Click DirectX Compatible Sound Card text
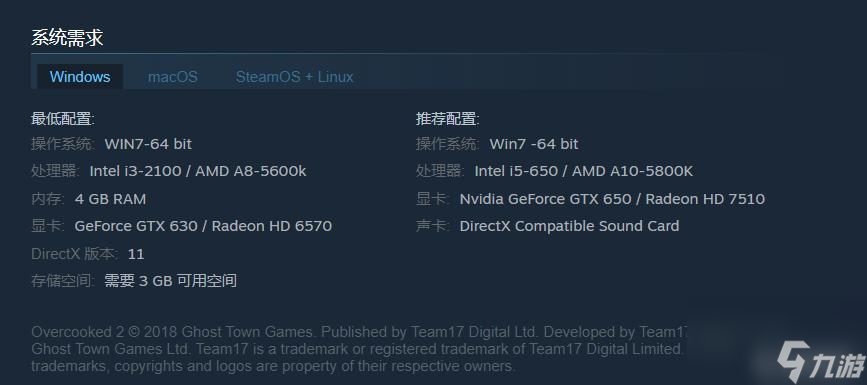The width and height of the screenshot is (867, 385). pos(570,226)
